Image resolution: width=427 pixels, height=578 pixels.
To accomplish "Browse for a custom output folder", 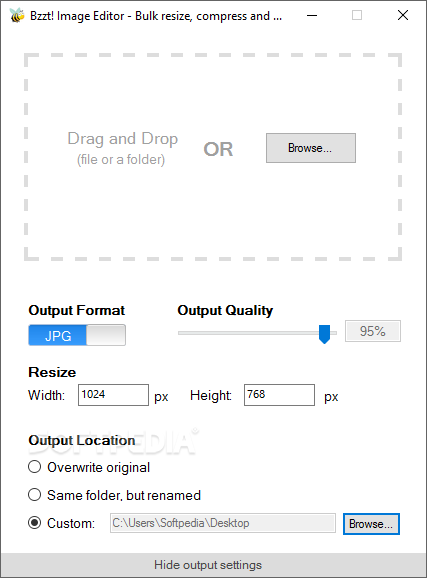I will tap(371, 523).
